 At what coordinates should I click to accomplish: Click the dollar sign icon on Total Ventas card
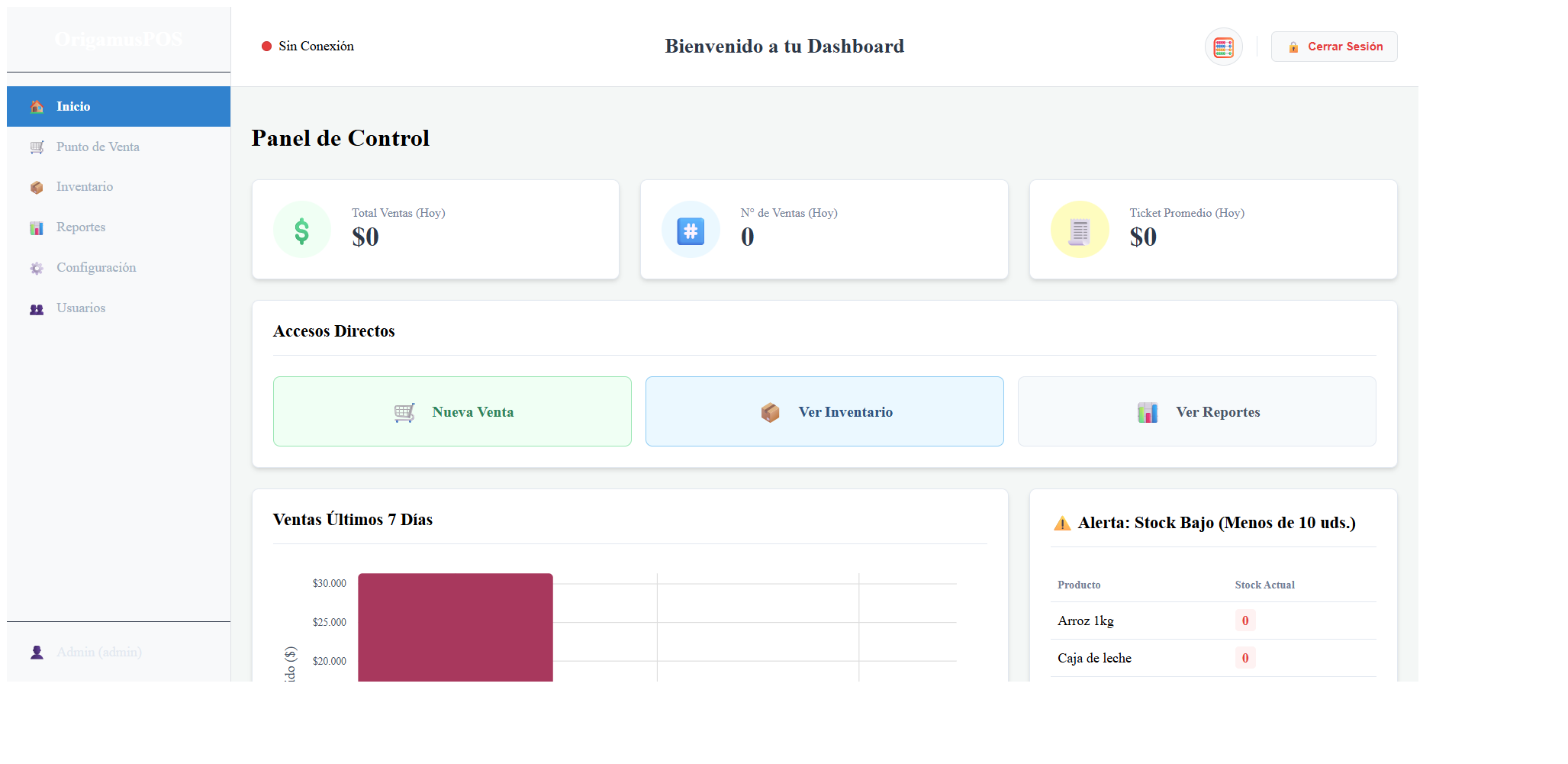pos(301,229)
